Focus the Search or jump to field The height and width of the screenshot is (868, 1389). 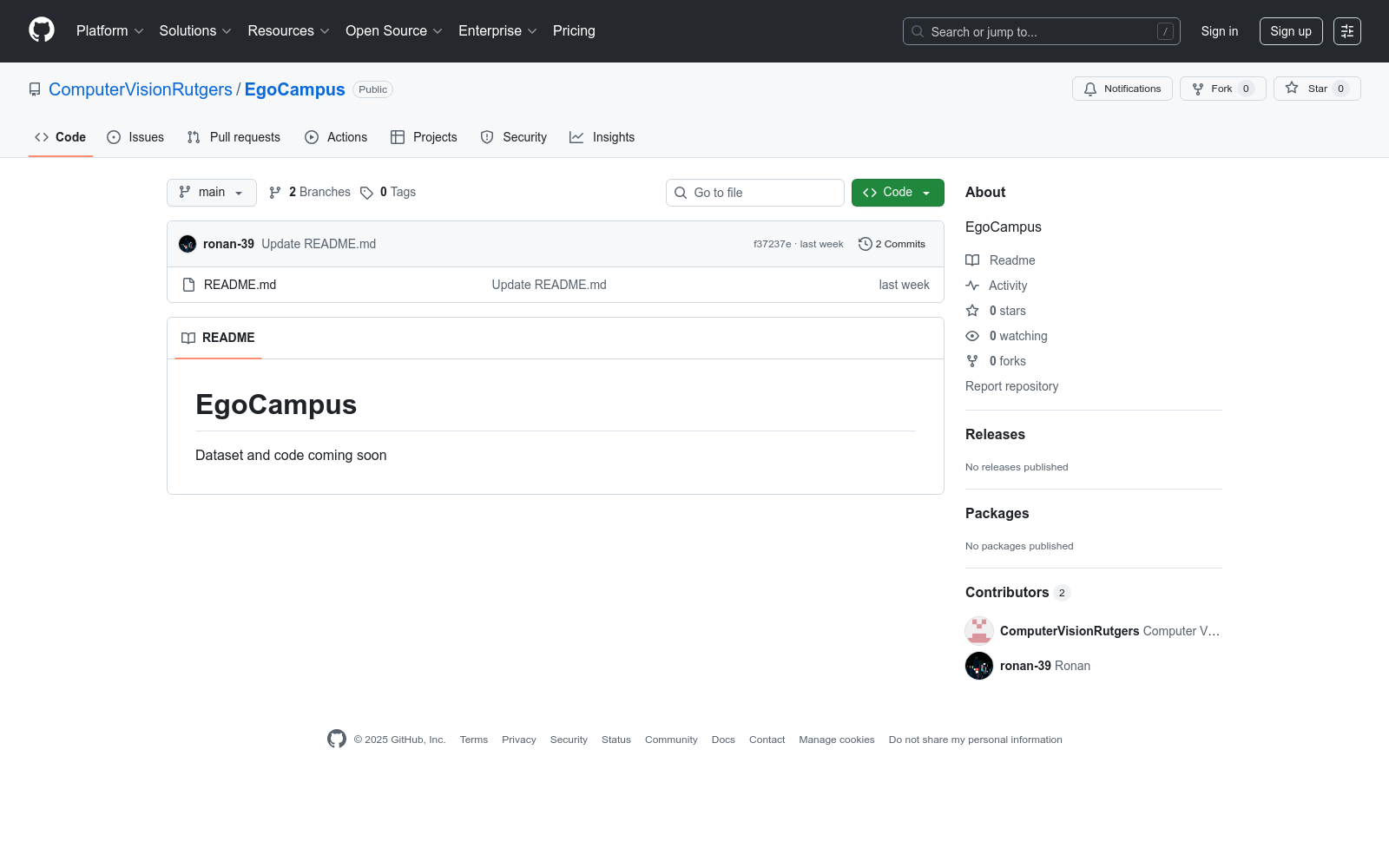coord(1042,31)
